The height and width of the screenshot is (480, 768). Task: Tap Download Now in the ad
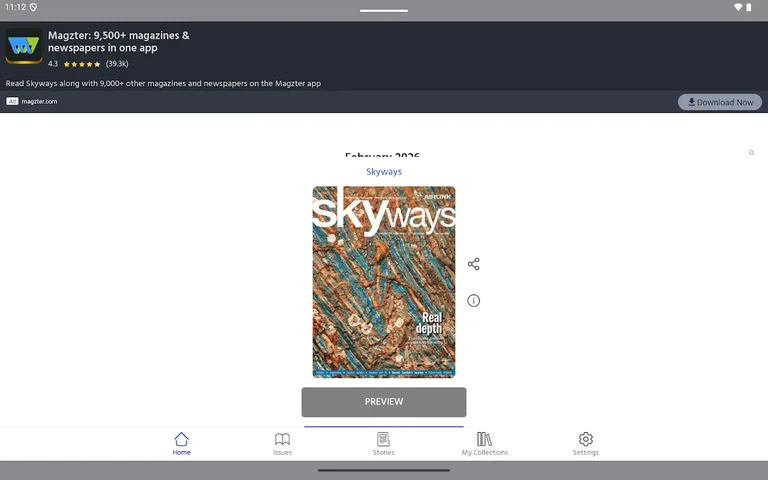point(720,102)
